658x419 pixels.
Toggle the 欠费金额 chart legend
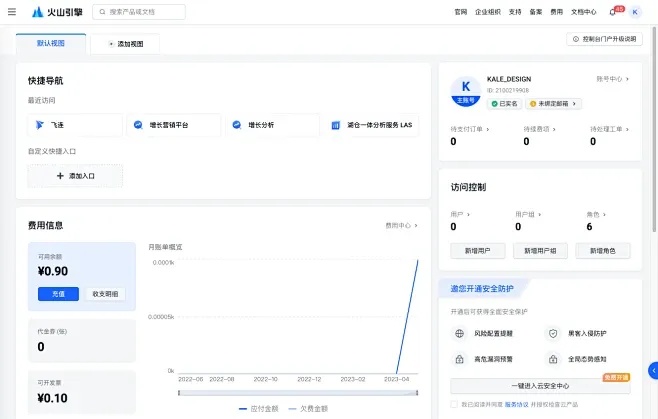(308, 409)
